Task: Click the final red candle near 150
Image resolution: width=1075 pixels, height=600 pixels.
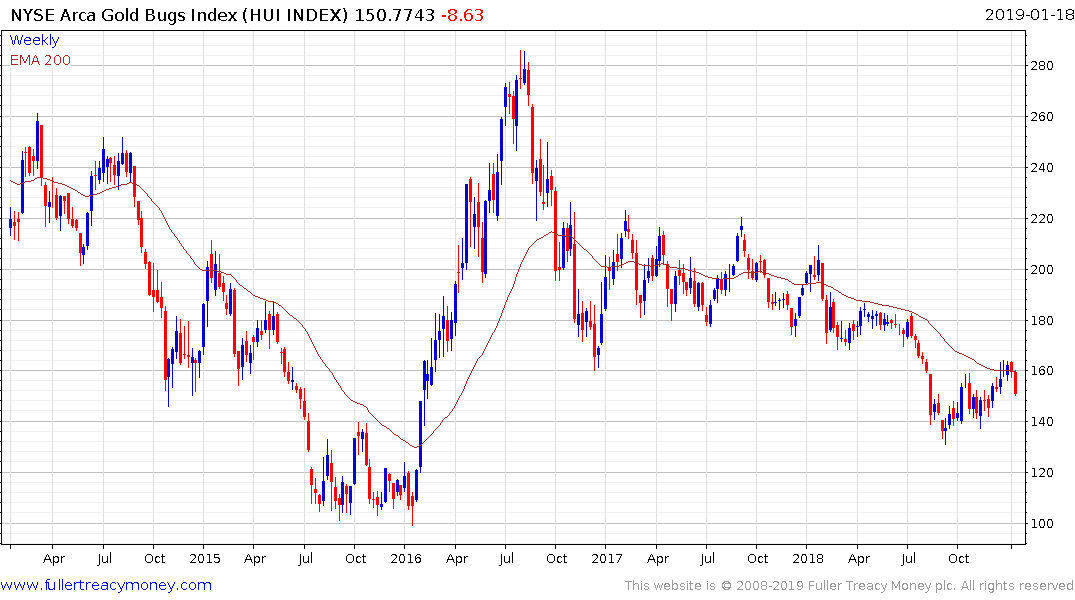Action: 1015,383
